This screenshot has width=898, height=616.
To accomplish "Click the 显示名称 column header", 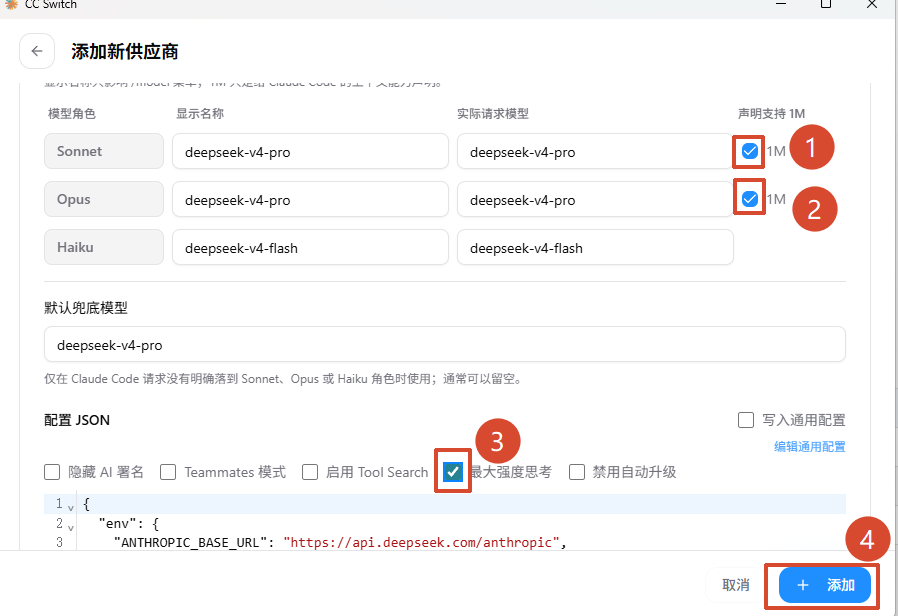I will 199,114.
